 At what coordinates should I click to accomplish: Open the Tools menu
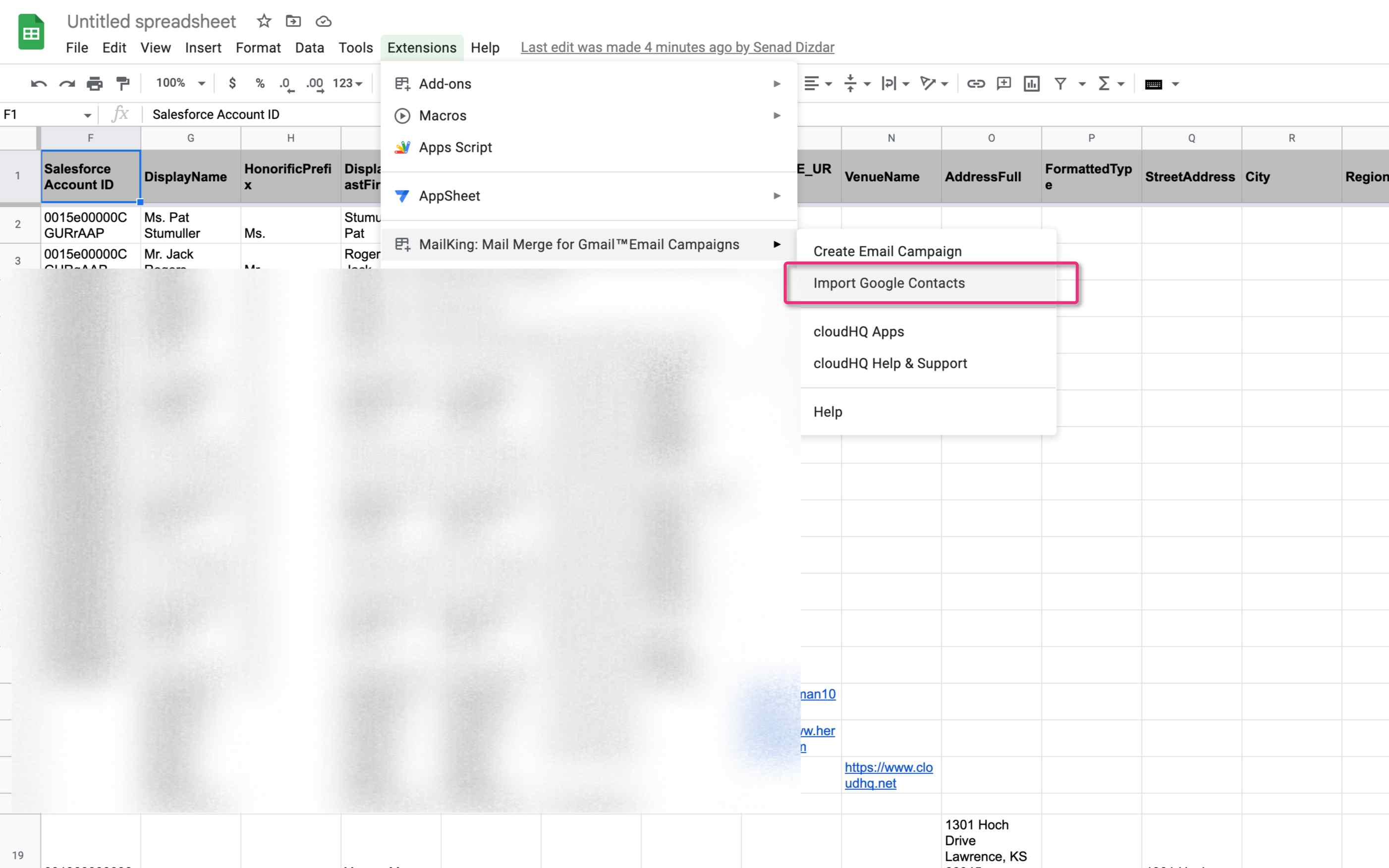click(x=355, y=48)
